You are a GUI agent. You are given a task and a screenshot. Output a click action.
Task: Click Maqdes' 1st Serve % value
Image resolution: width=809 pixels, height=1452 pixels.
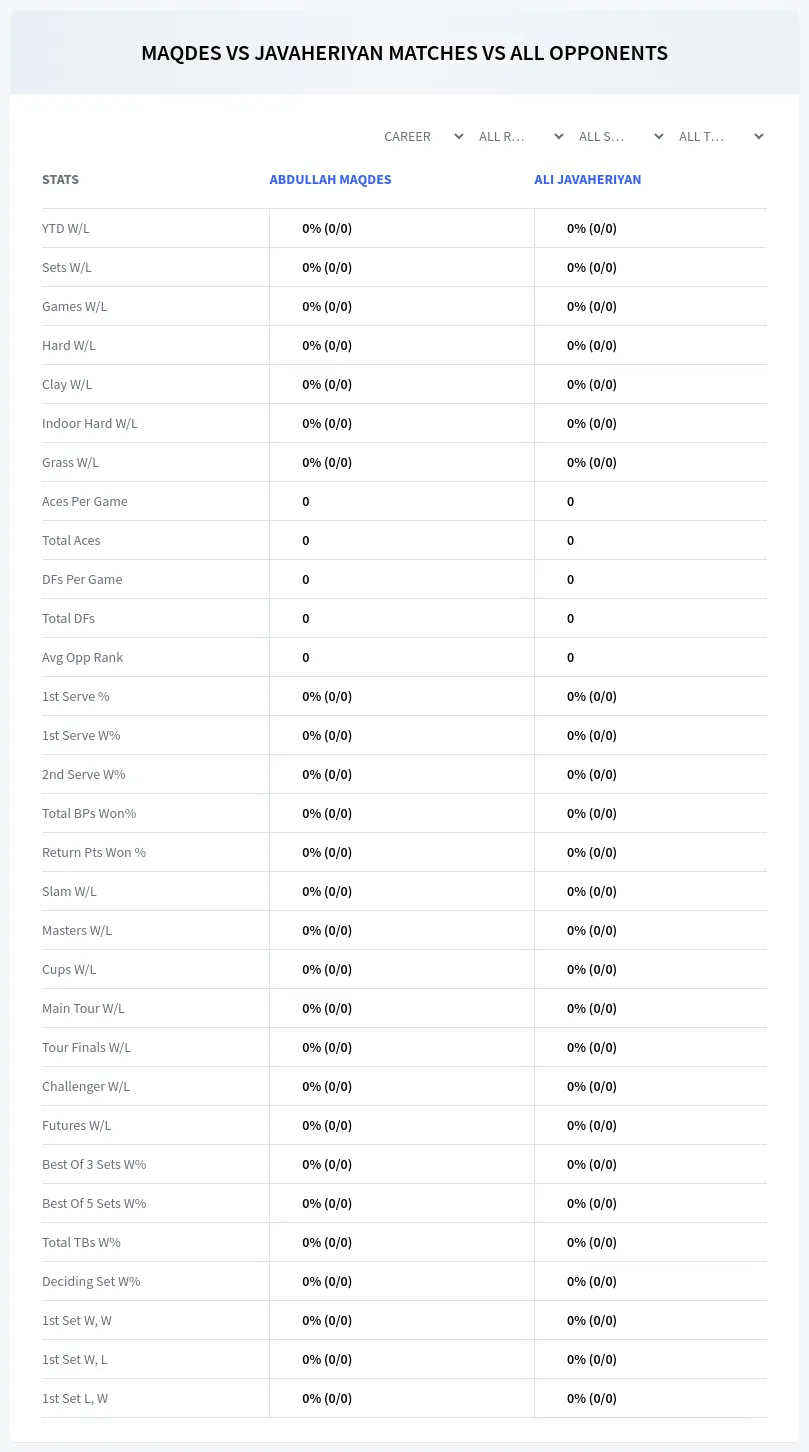(327, 696)
